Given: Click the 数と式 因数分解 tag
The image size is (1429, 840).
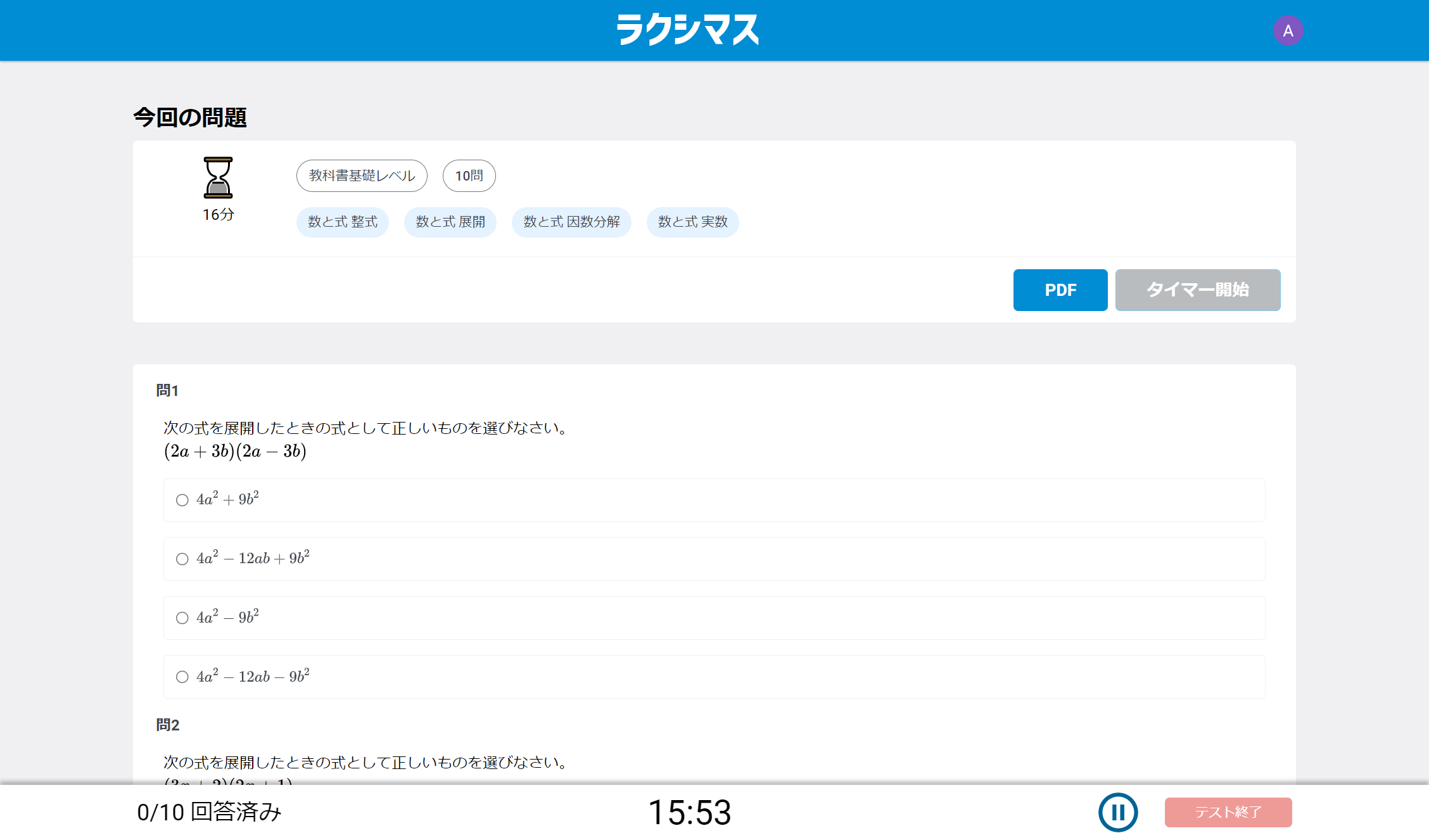Looking at the screenshot, I should [x=571, y=222].
